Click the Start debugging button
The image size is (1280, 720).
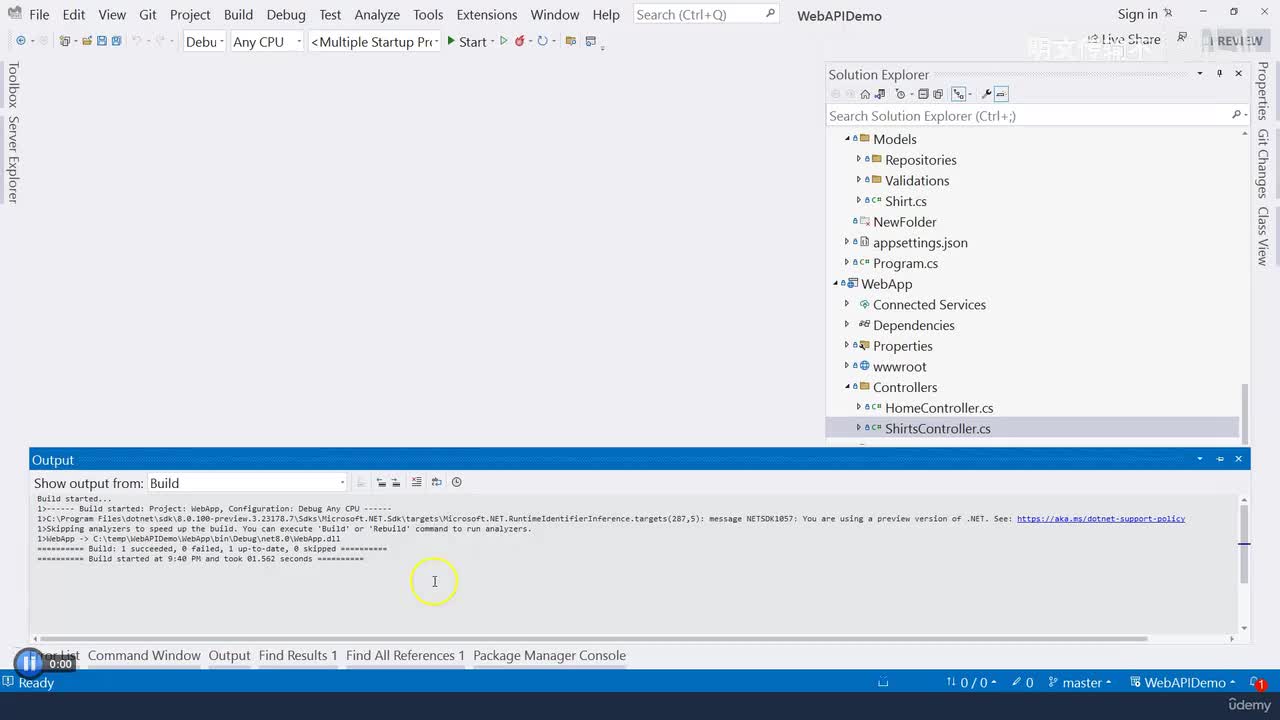466,42
